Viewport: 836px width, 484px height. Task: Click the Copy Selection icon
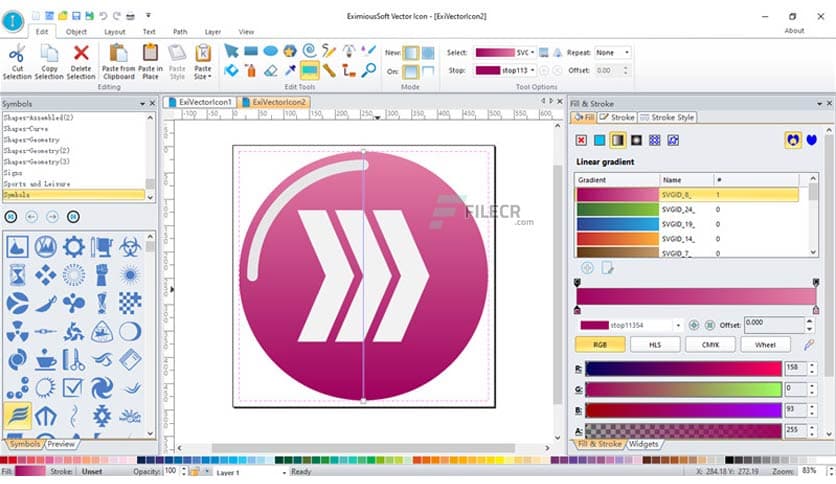49,53
